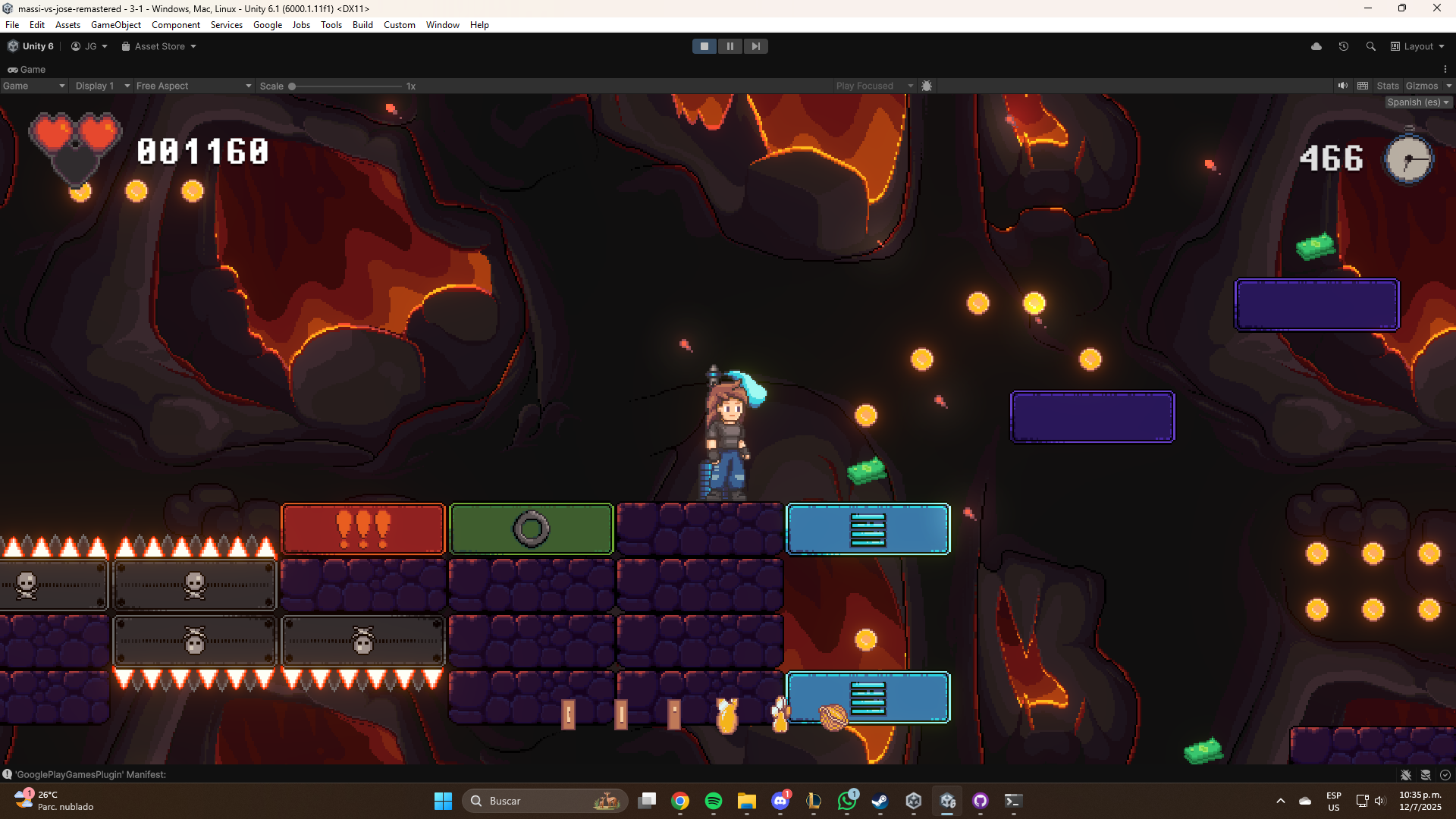The width and height of the screenshot is (1456, 819).
Task: Pause the running game
Action: click(730, 46)
